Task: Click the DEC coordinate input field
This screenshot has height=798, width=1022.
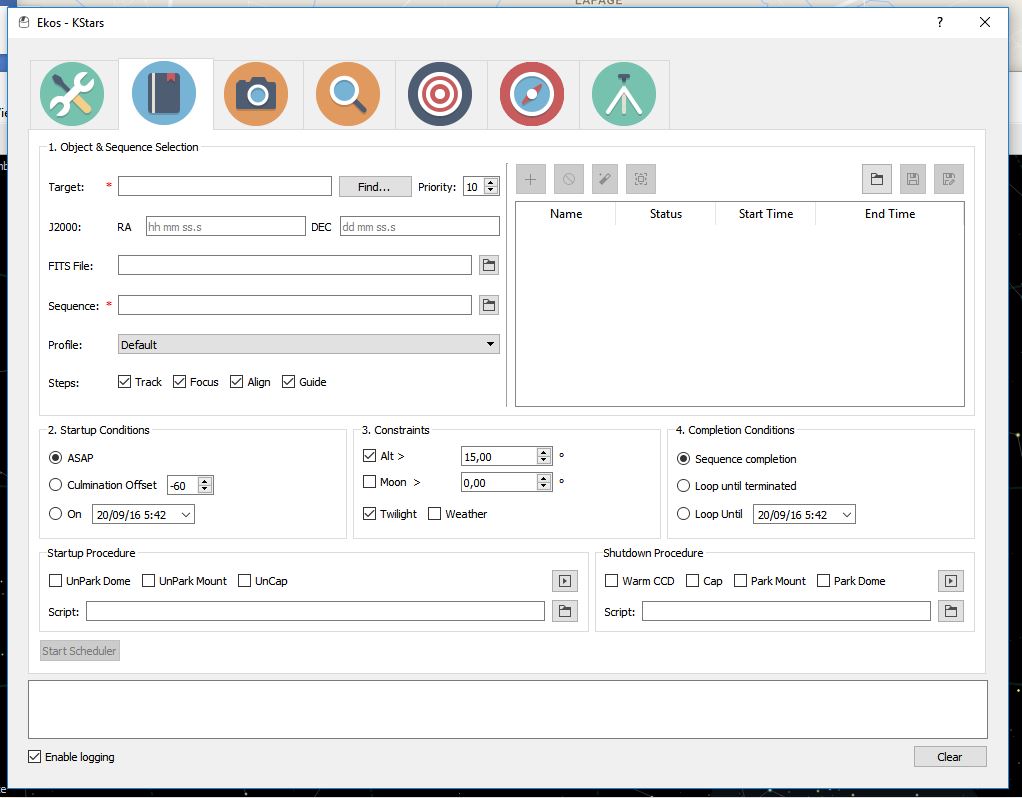Action: 420,226
